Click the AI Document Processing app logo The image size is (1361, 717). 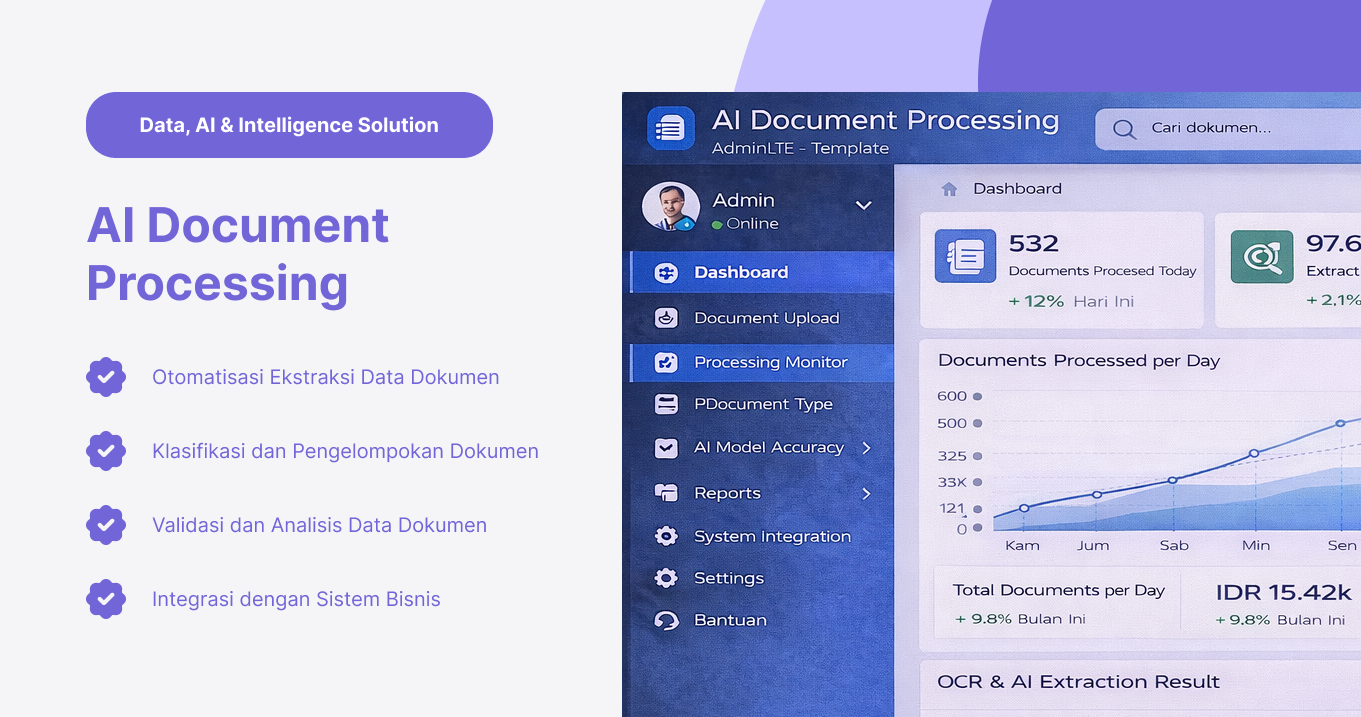(x=670, y=127)
